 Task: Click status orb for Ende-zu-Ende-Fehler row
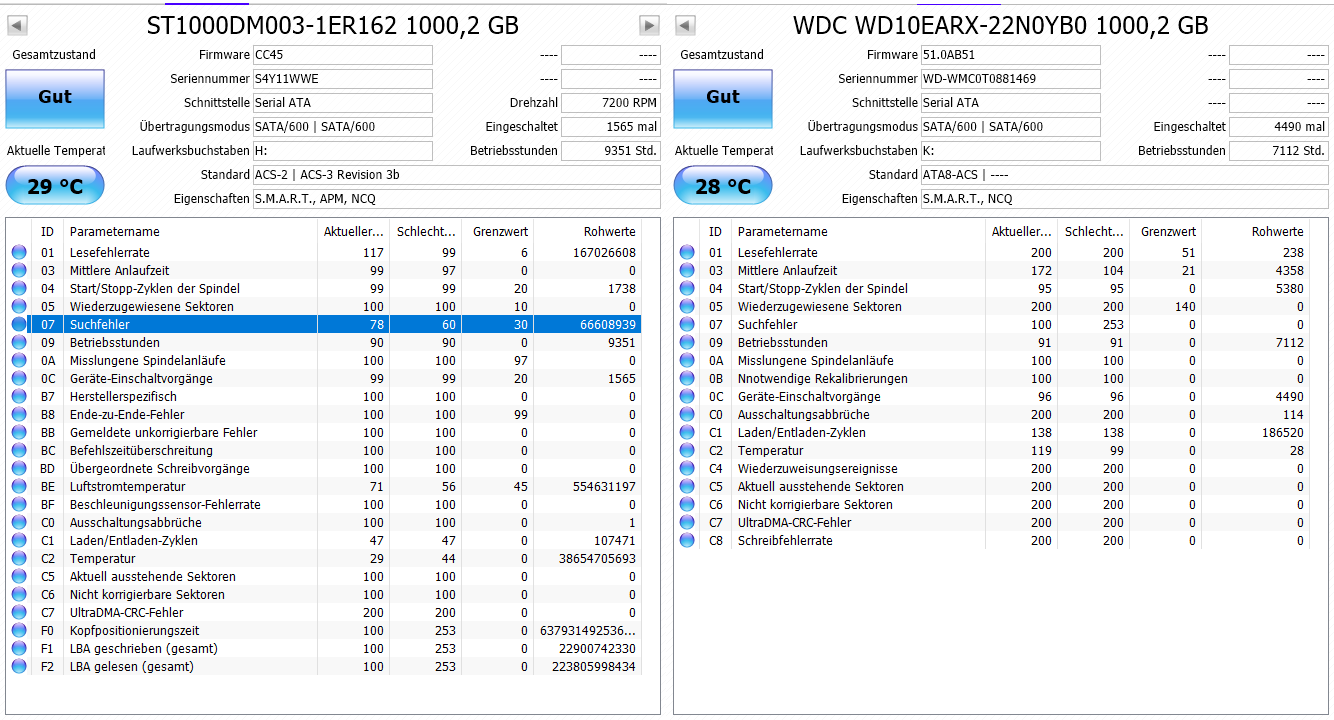pos(19,415)
